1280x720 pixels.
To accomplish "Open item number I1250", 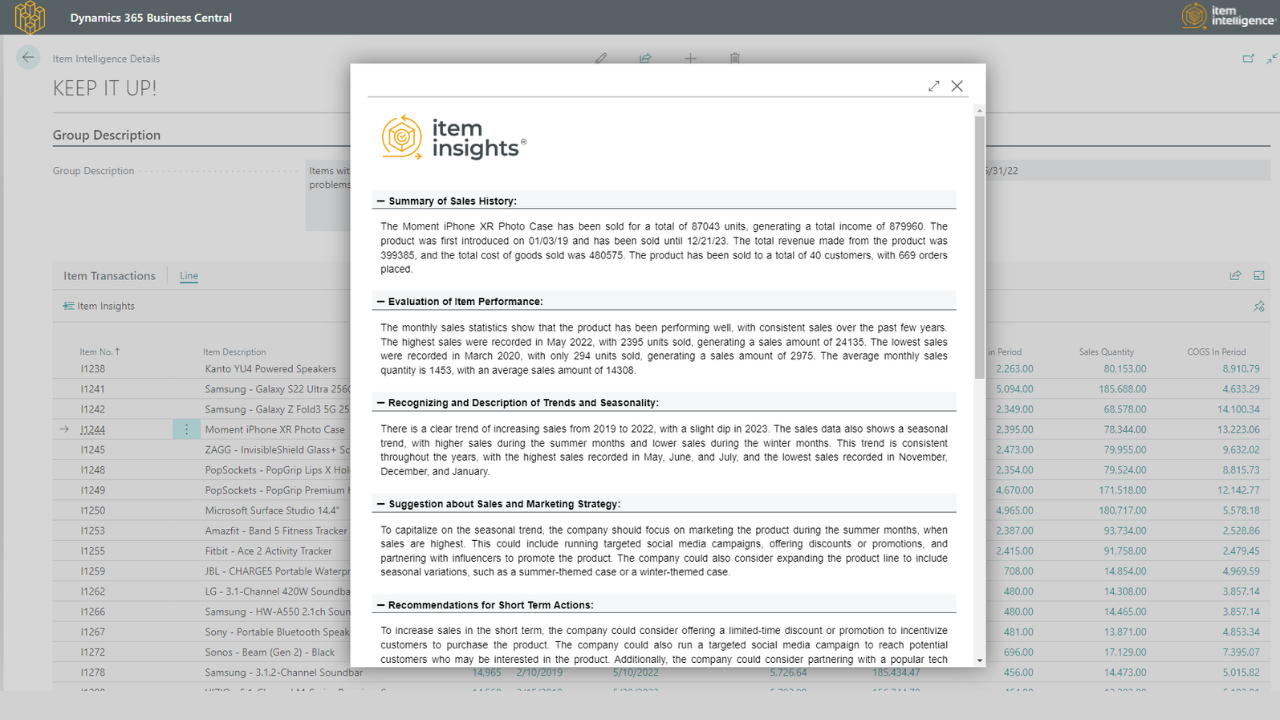I will (x=93, y=511).
